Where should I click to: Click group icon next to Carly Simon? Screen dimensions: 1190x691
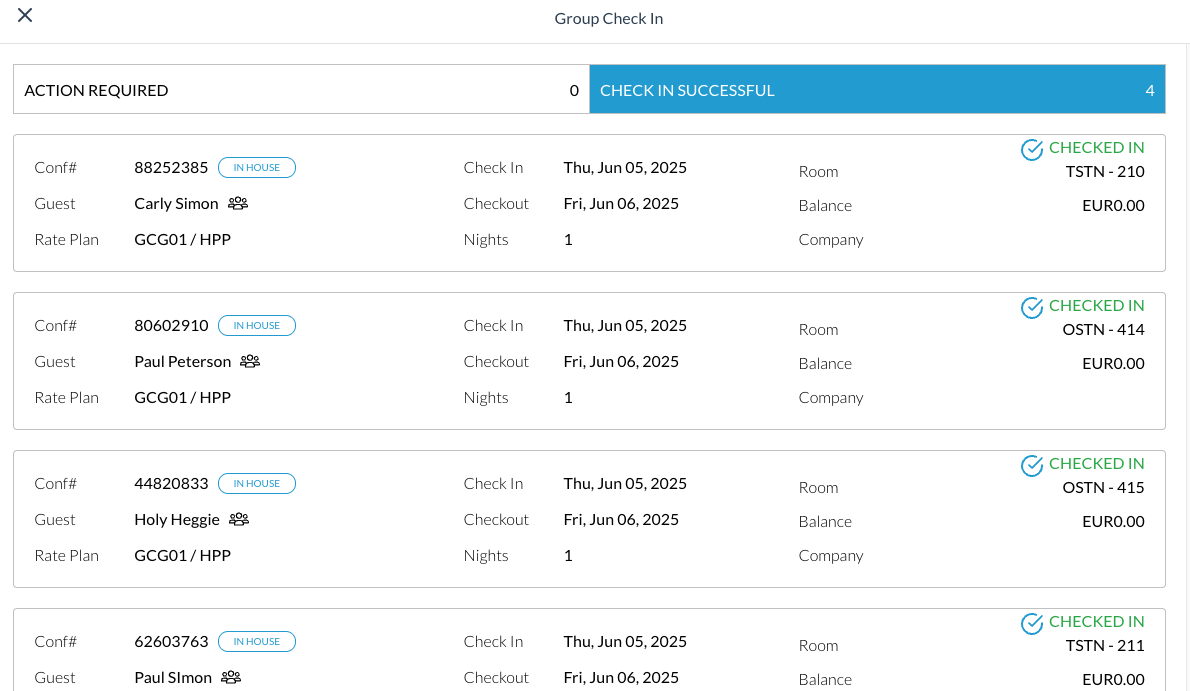(x=238, y=203)
